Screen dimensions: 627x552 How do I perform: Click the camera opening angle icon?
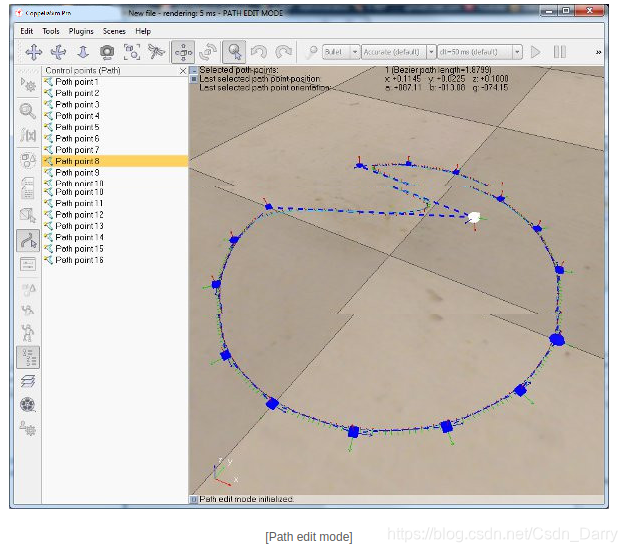coord(107,52)
